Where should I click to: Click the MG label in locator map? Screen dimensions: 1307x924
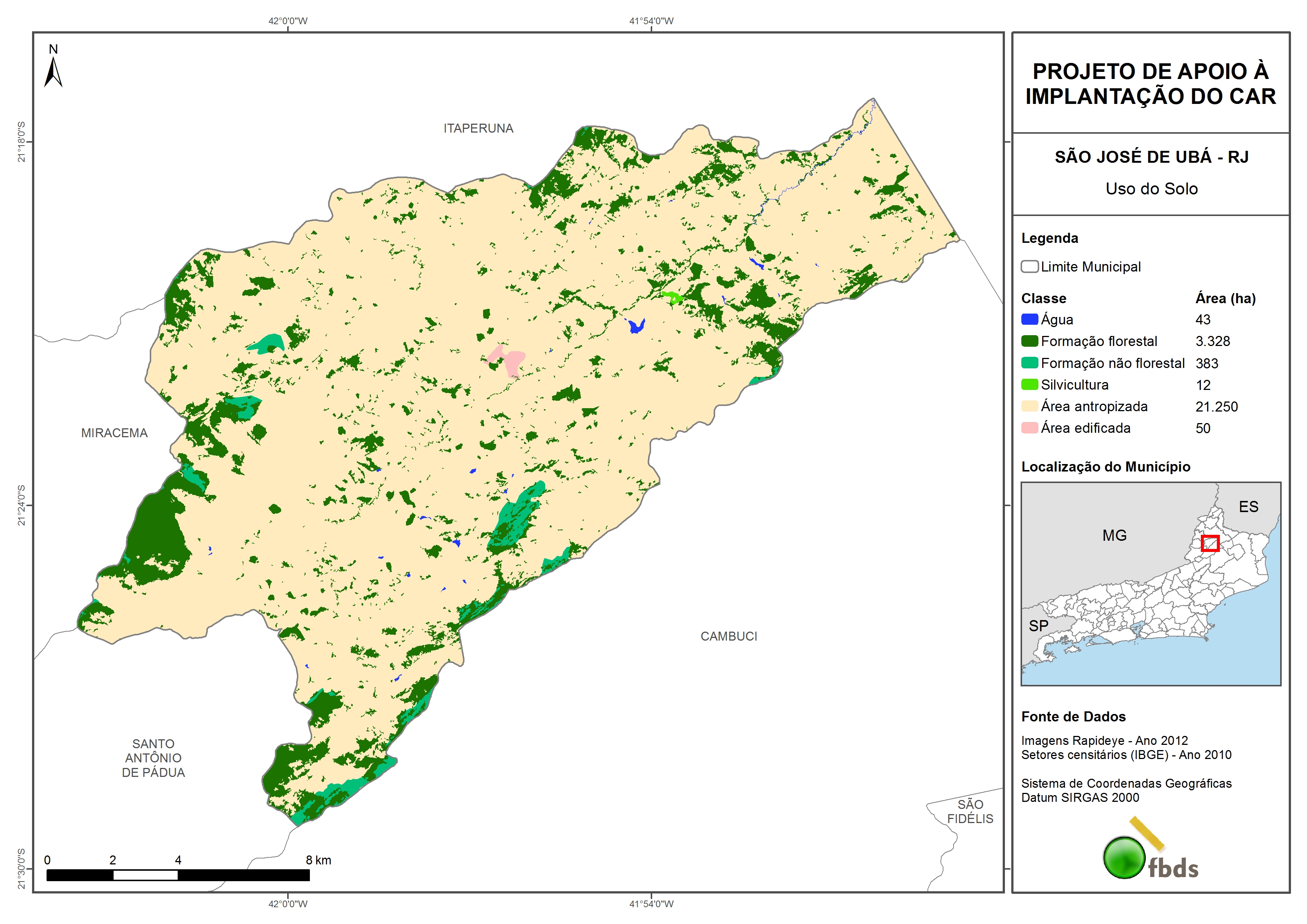[x=1114, y=535]
